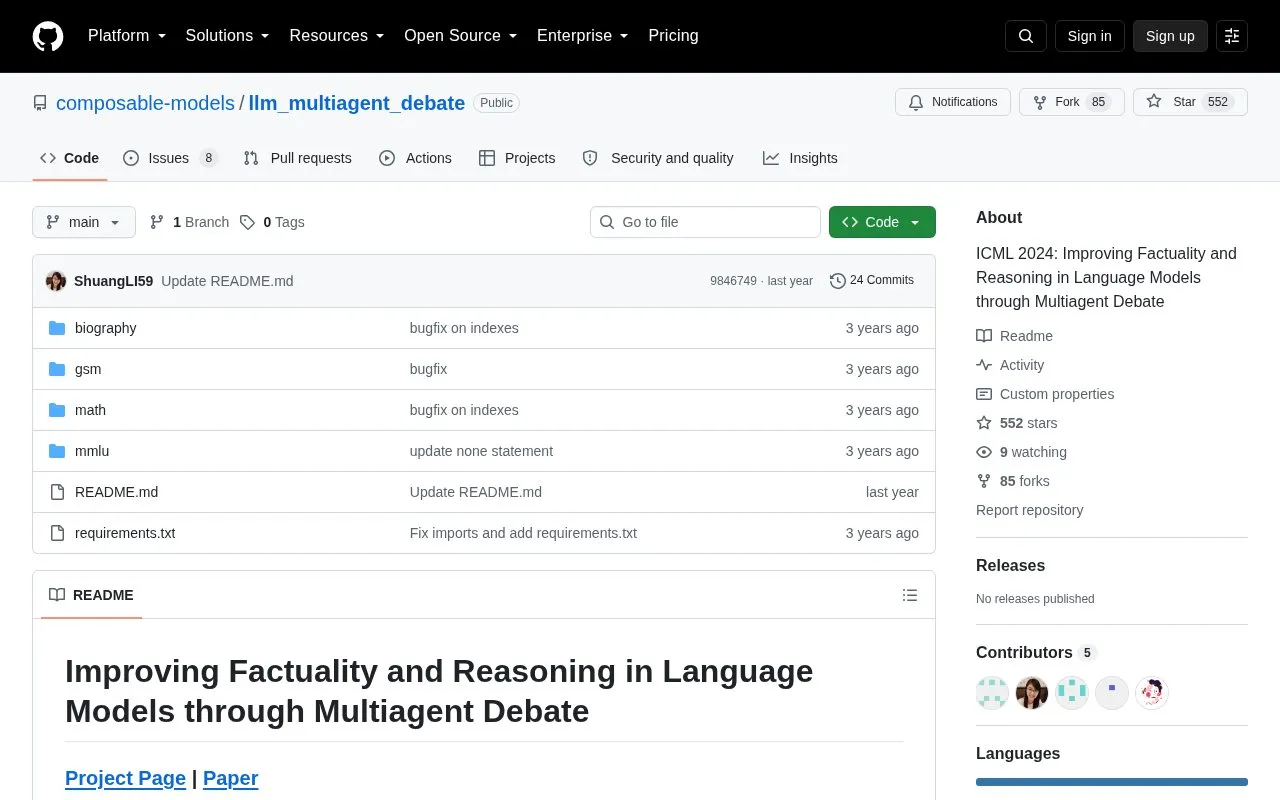Image resolution: width=1280 pixels, height=800 pixels.
Task: Open commit hash 9846749
Action: (x=733, y=281)
